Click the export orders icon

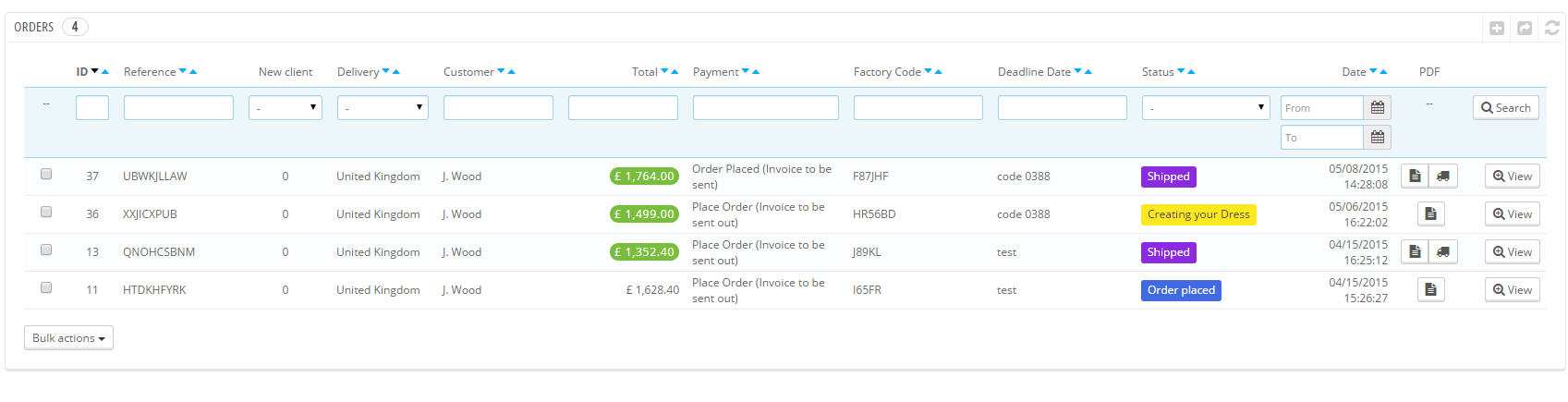point(1525,28)
